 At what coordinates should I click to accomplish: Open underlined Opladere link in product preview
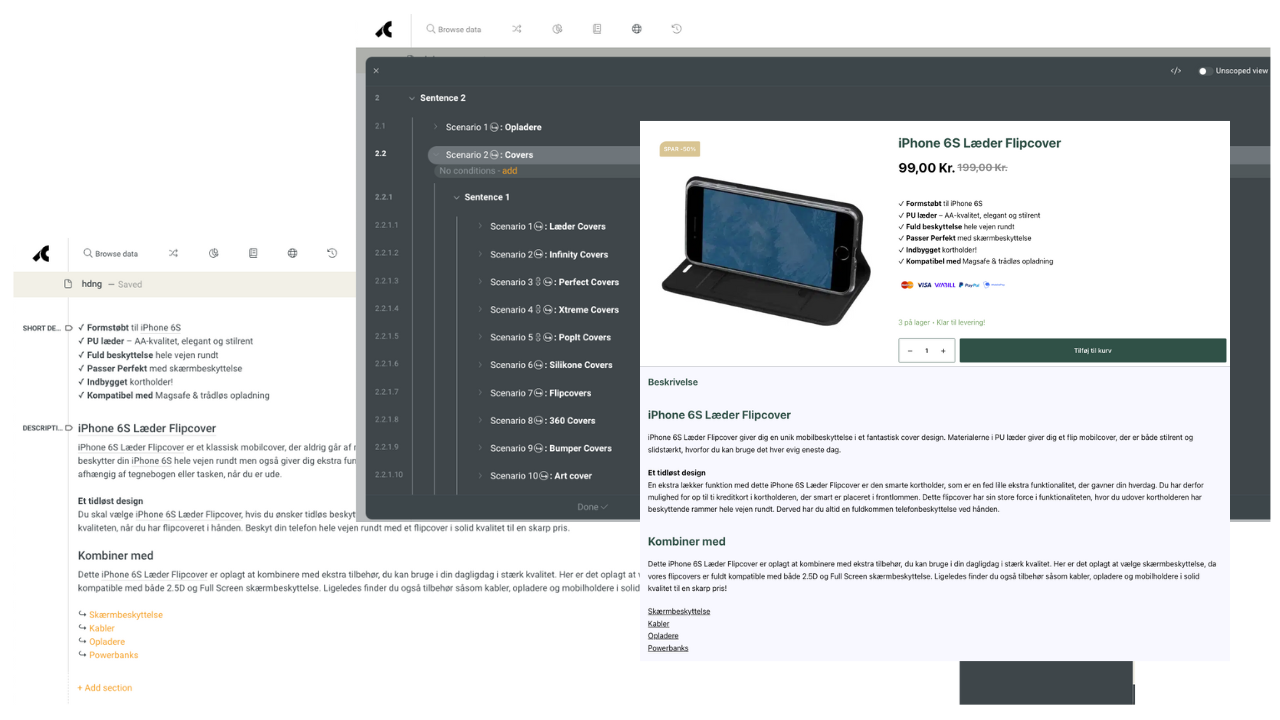tap(663, 636)
